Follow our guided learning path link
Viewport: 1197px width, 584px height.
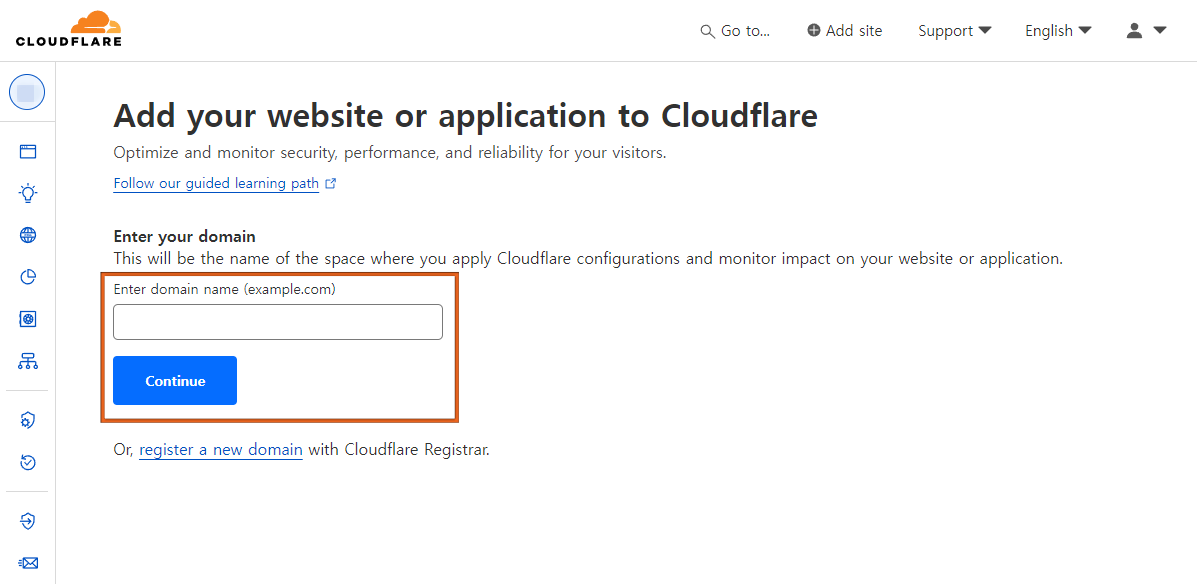[x=216, y=184]
